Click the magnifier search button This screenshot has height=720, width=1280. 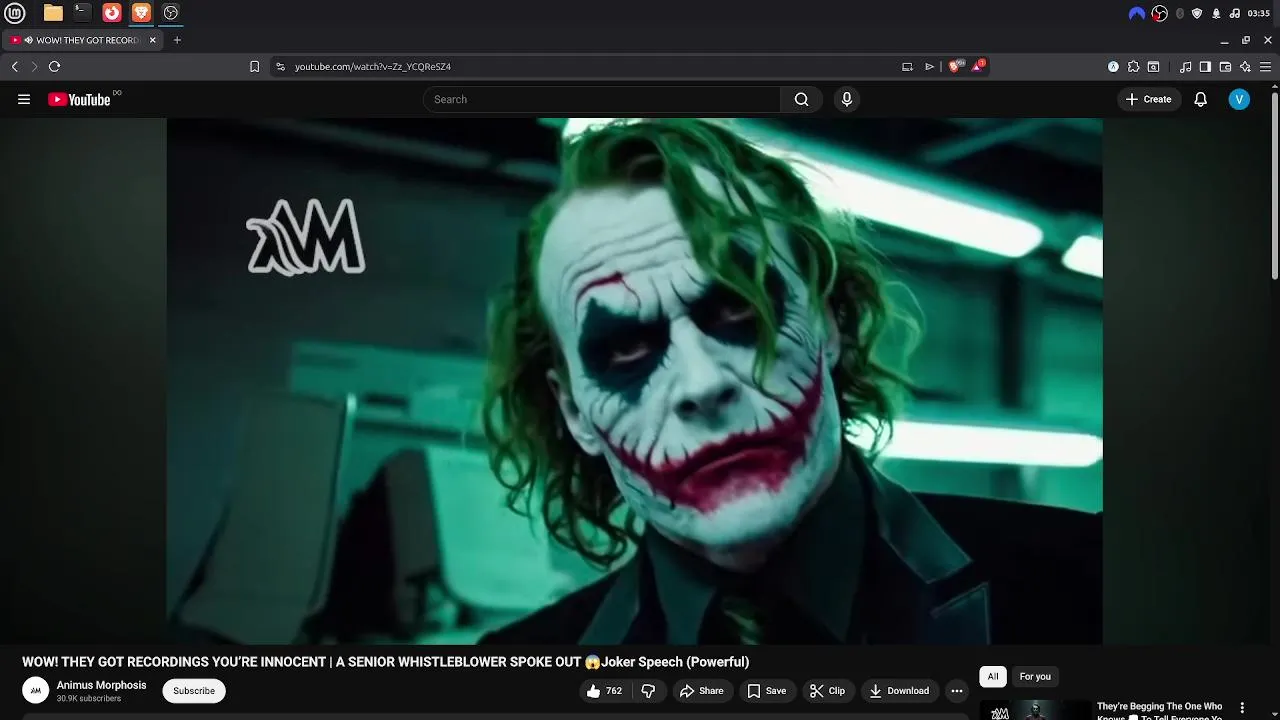point(801,99)
